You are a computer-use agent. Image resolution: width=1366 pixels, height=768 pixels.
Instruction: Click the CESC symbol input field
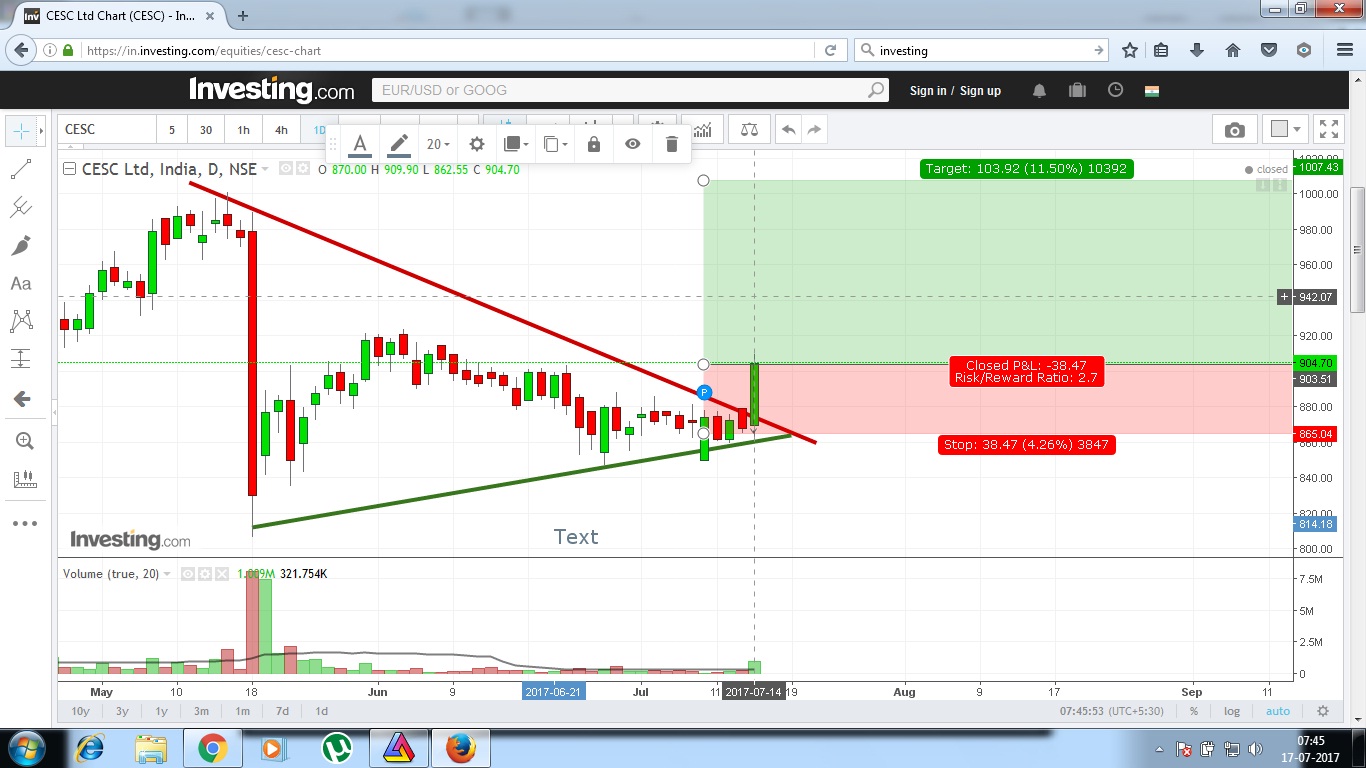(107, 130)
